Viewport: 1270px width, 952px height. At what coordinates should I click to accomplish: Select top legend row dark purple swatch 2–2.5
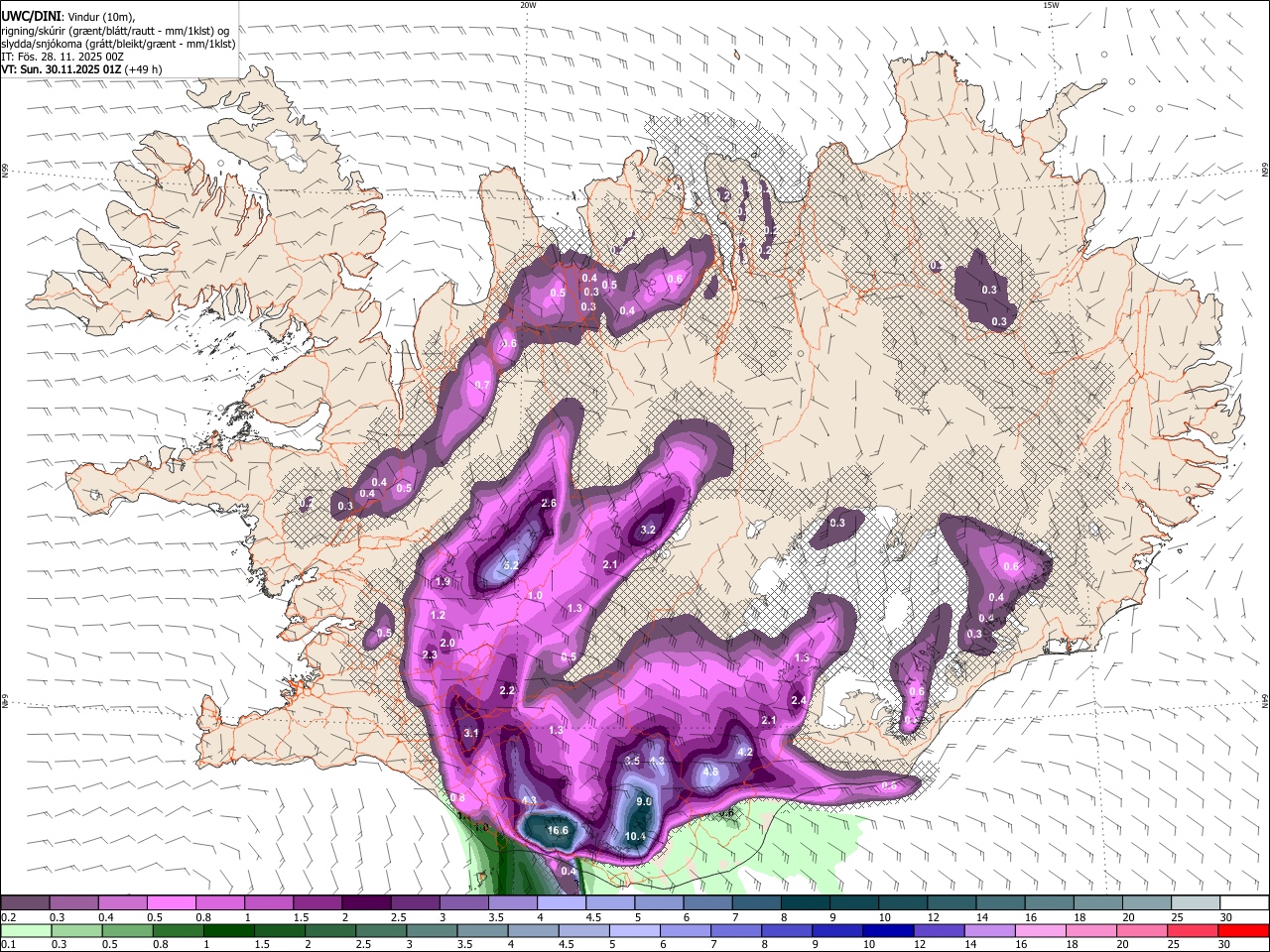click(x=366, y=902)
